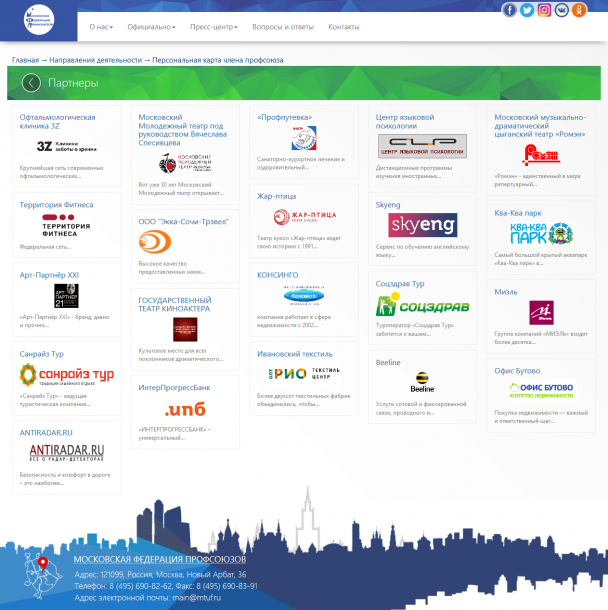
Task: Click "Федеральная сеть..." description text
Action: 46,247
